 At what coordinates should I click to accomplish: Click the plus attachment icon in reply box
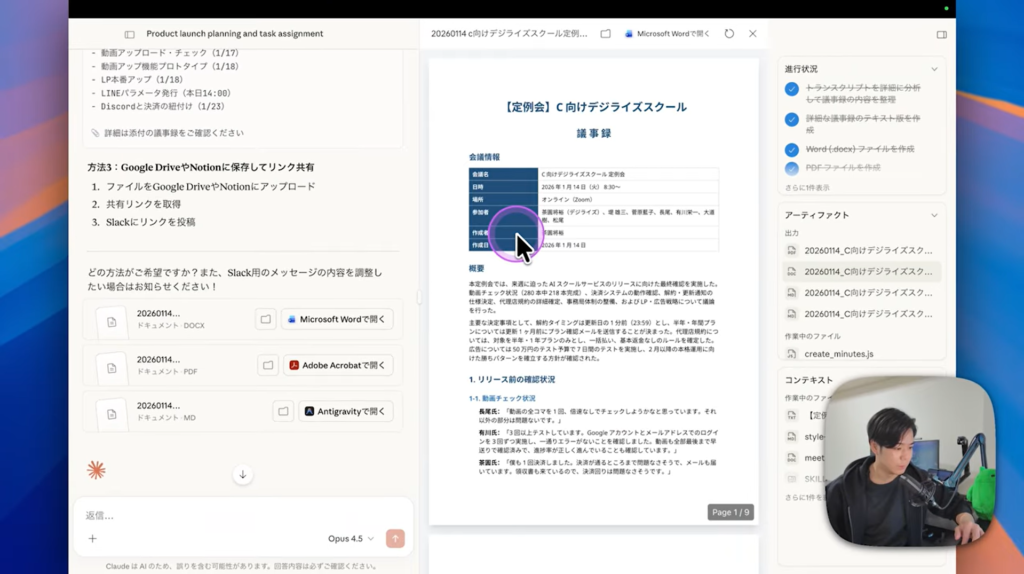92,538
